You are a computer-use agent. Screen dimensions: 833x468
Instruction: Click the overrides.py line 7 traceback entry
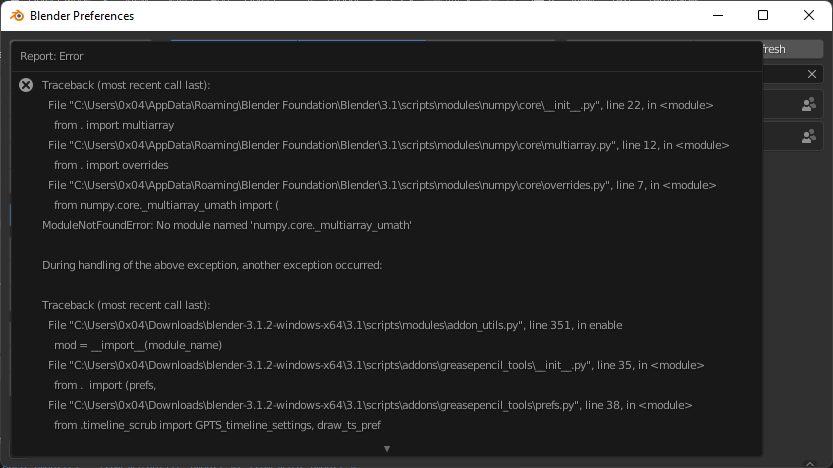[382, 185]
